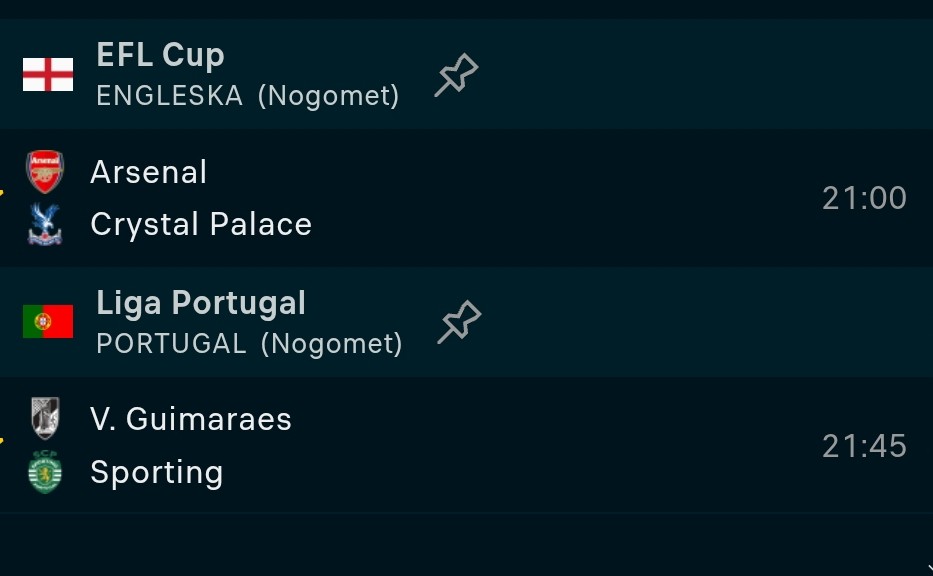This screenshot has width=933, height=576.
Task: Click the 21:00 kickoff time
Action: [x=864, y=198]
